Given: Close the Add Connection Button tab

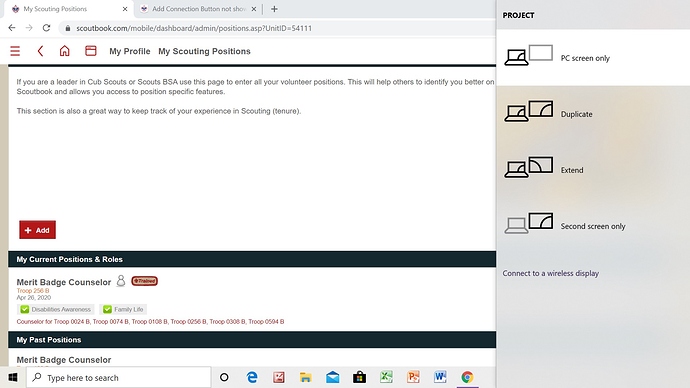Looking at the screenshot, I should [254, 9].
